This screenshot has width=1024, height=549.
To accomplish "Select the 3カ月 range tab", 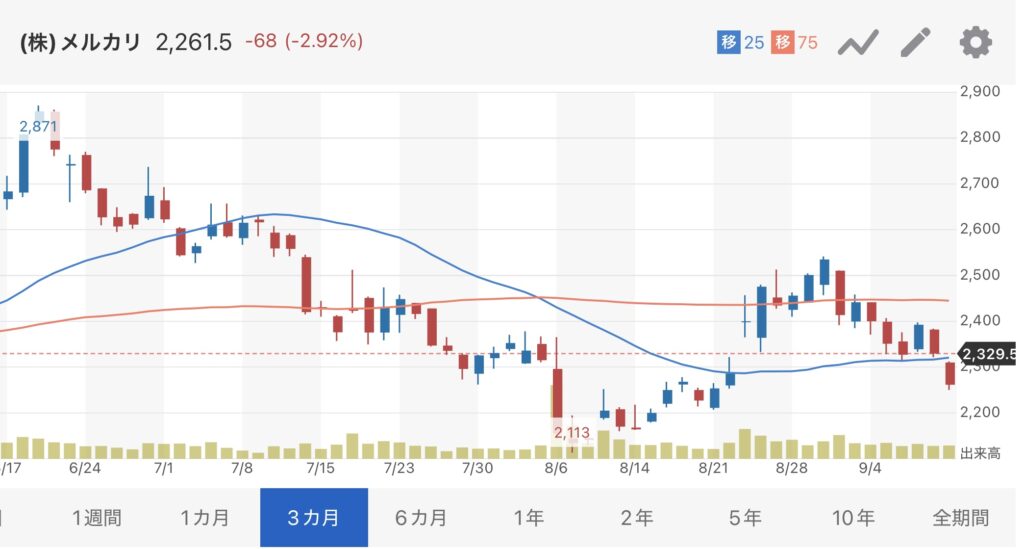I will (x=313, y=518).
